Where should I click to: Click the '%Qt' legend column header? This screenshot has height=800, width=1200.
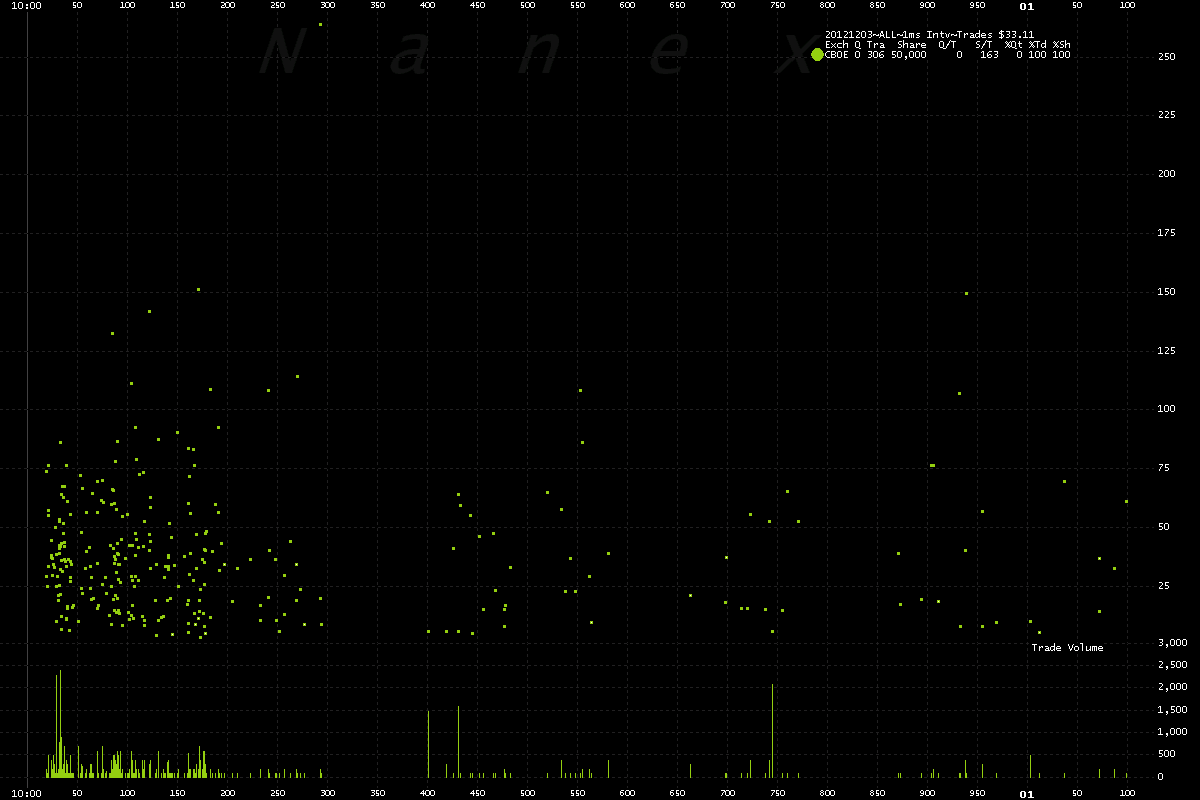[1014, 45]
